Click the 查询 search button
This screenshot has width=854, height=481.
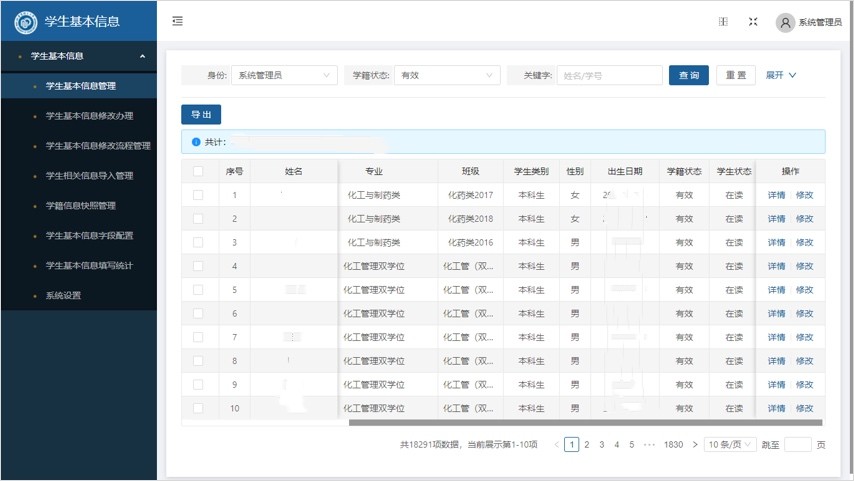(689, 75)
